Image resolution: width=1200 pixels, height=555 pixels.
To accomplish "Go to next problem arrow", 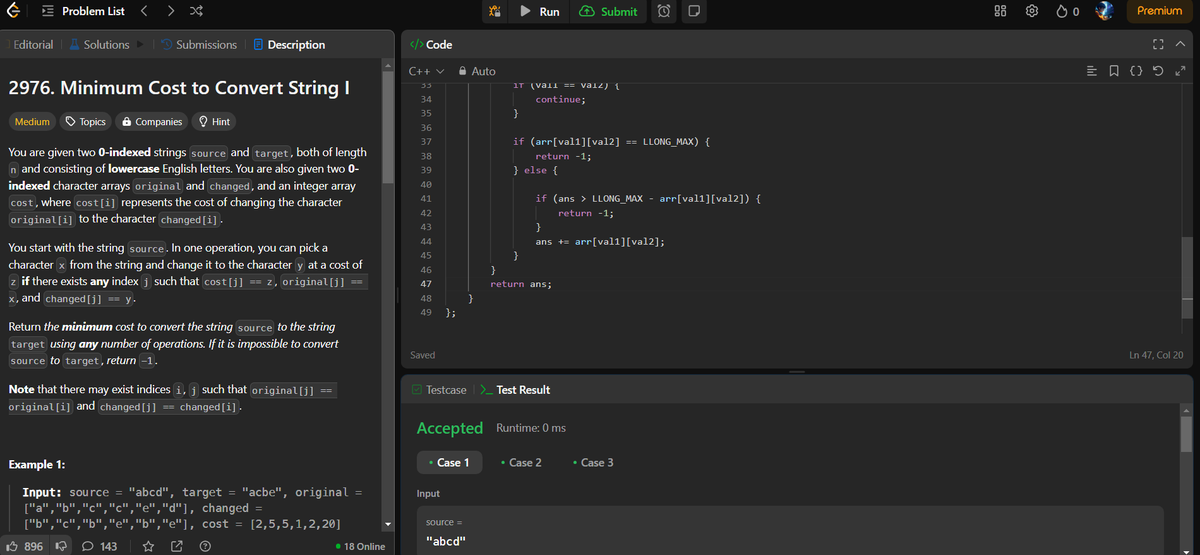I will point(171,11).
